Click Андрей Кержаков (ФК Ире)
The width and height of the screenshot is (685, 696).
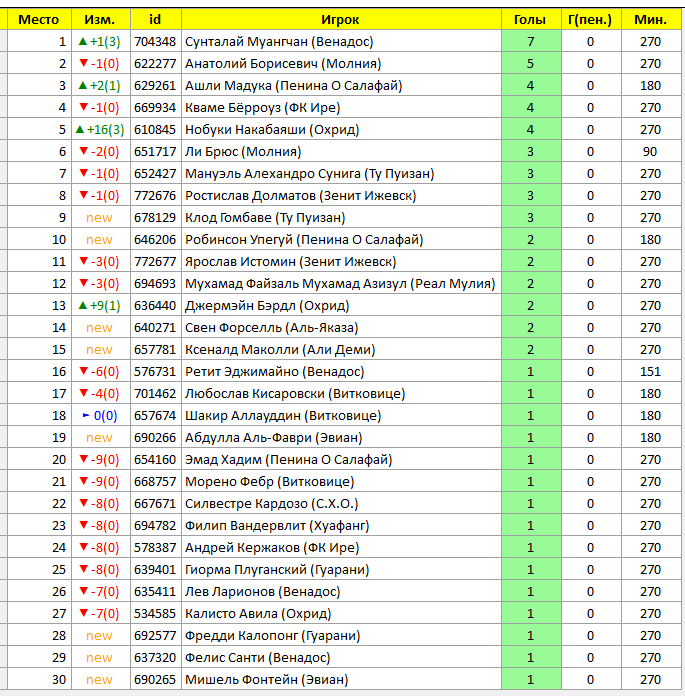click(341, 548)
